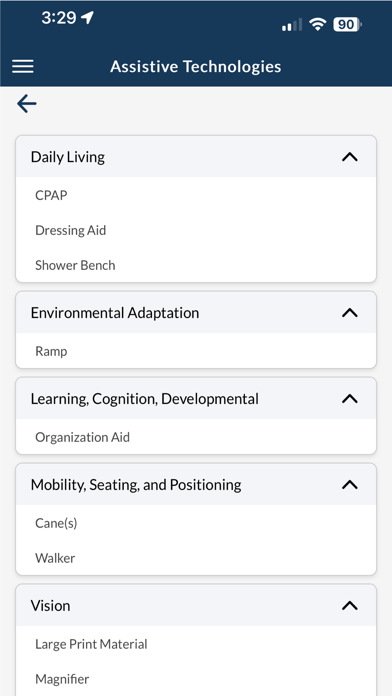Tap the Wi-Fi status icon
The image size is (392, 696).
317,24
